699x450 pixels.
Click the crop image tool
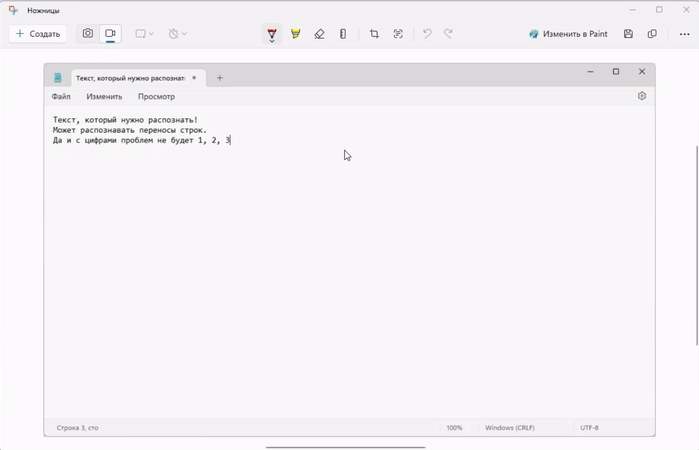tap(374, 34)
